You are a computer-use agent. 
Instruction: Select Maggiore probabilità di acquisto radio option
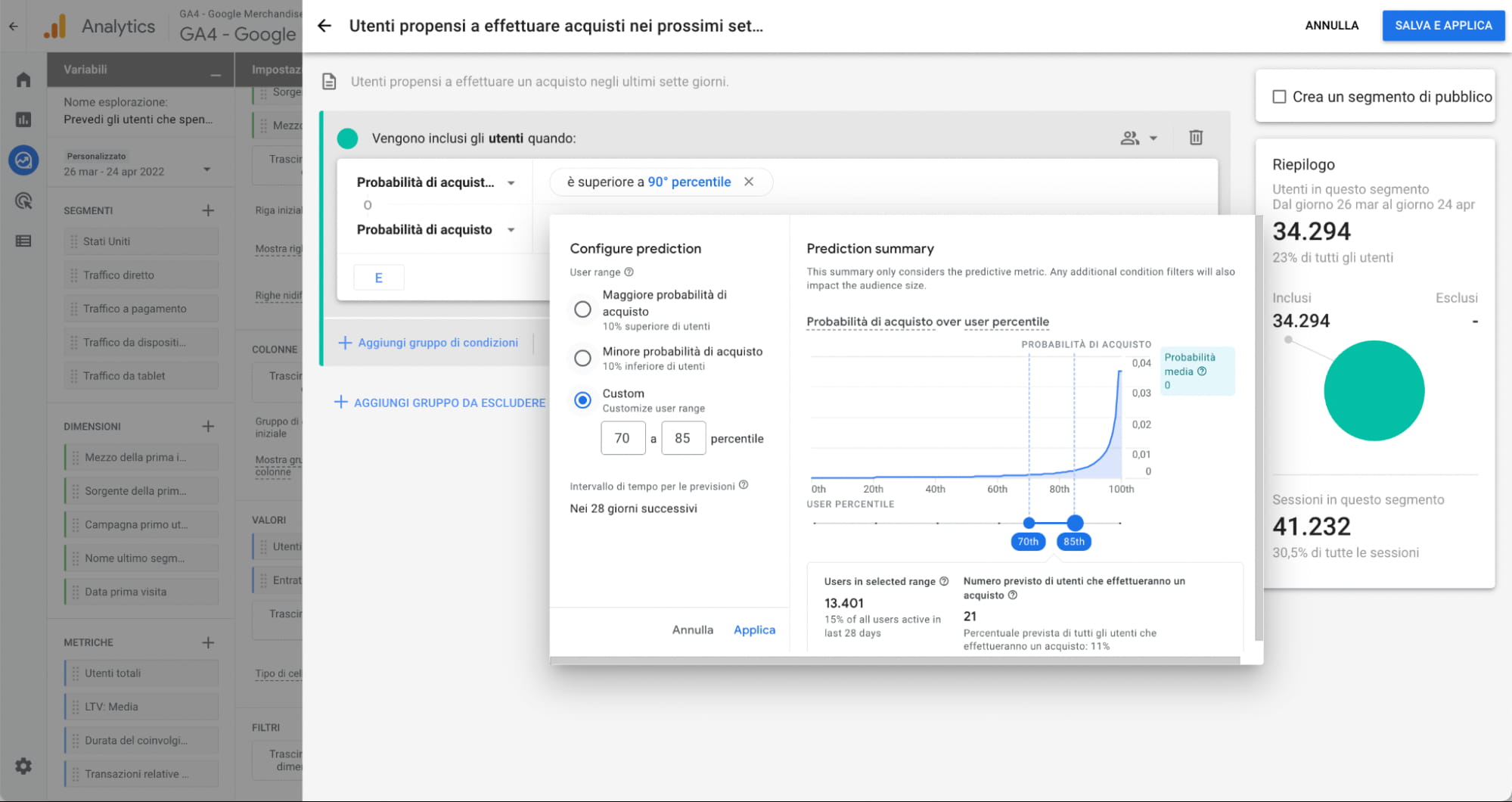click(x=582, y=309)
